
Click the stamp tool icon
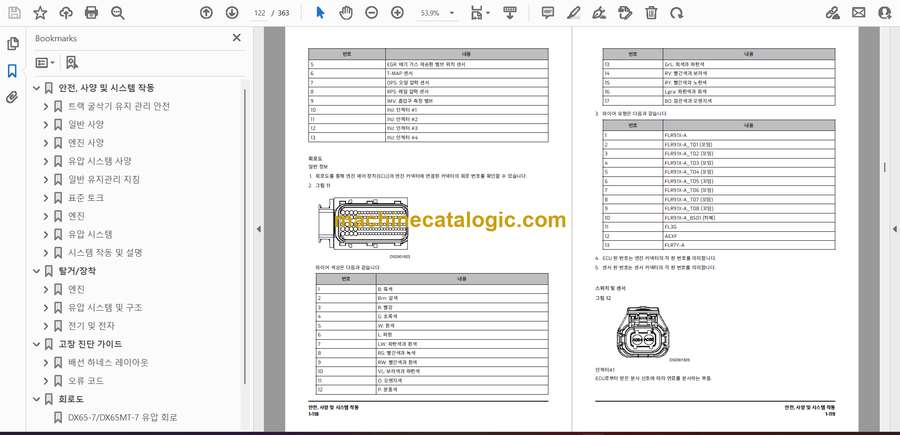(625, 13)
